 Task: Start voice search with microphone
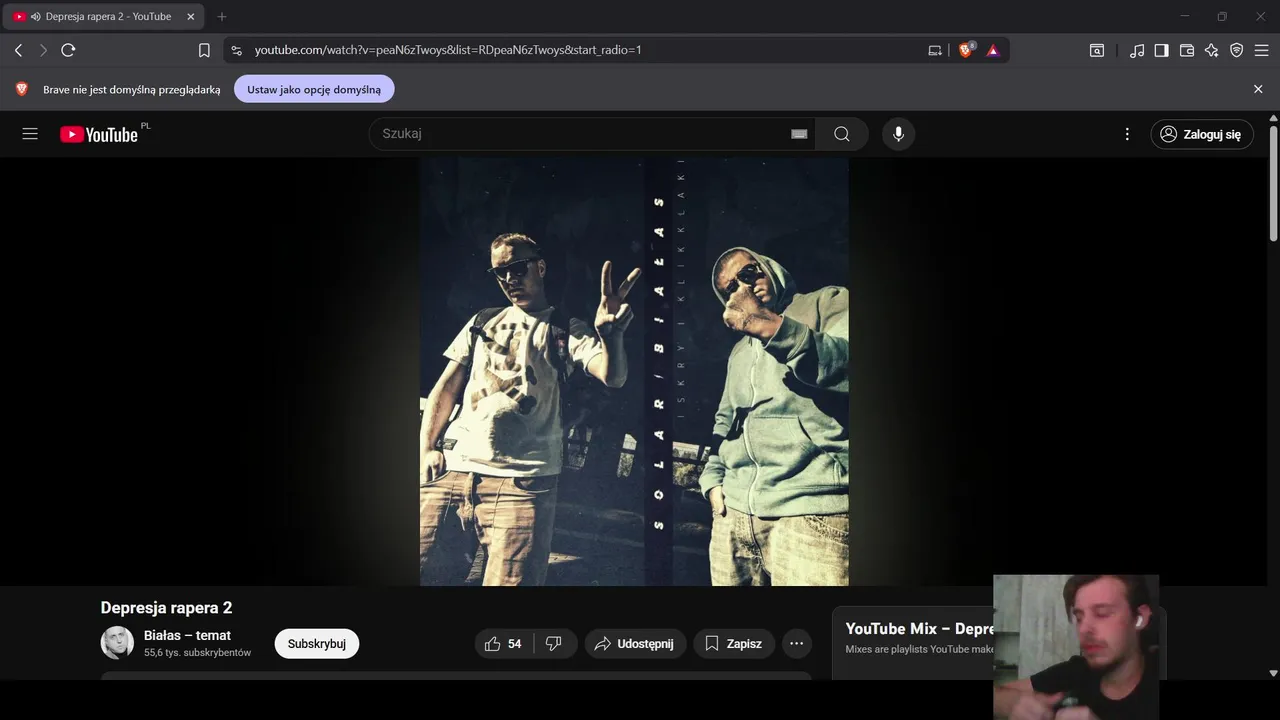pyautogui.click(x=898, y=134)
